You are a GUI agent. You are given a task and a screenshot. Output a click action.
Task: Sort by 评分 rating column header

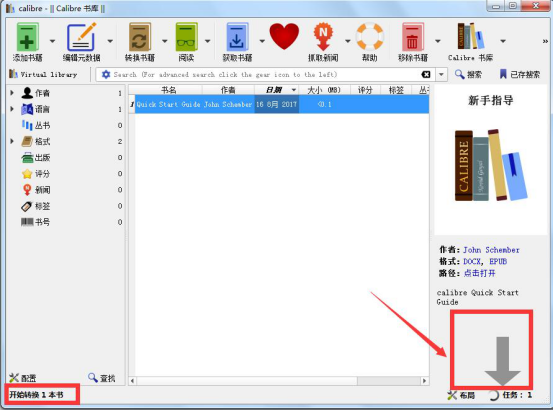(365, 90)
